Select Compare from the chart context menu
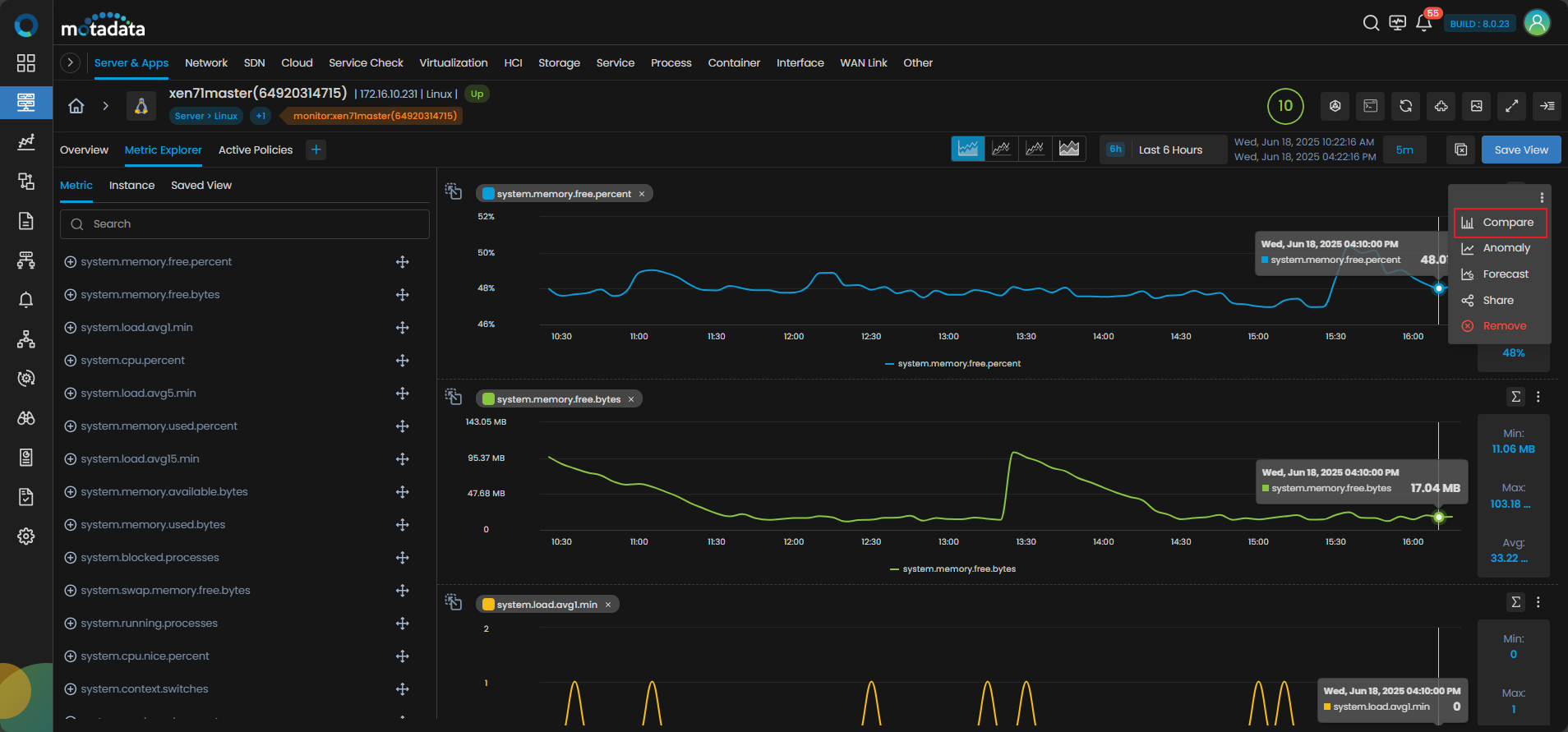This screenshot has width=1568, height=732. pyautogui.click(x=1507, y=223)
